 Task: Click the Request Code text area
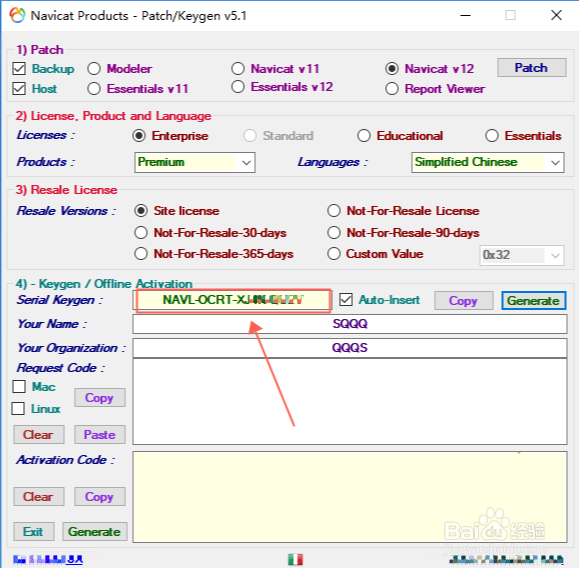point(350,402)
